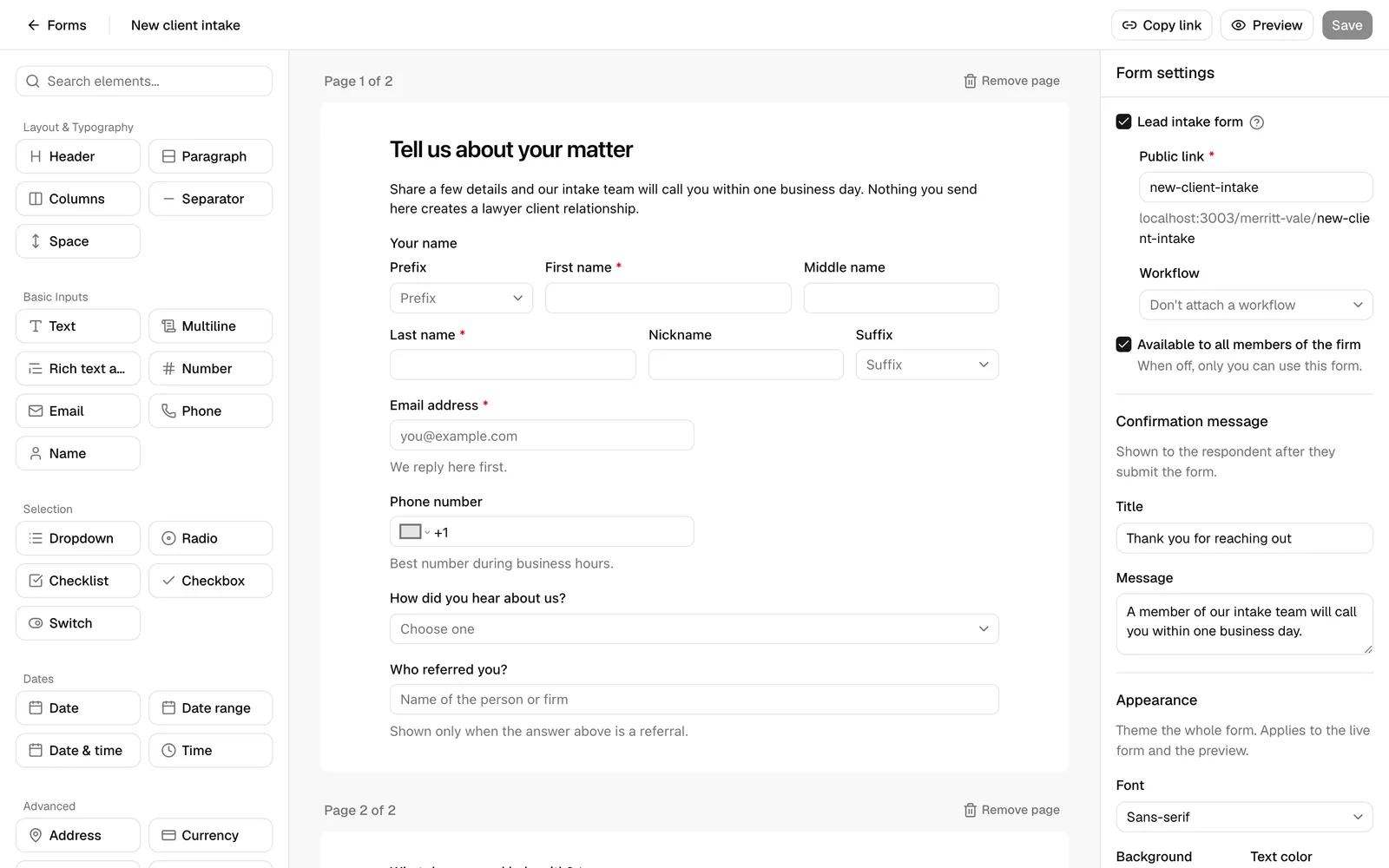Add an Address element

[x=78, y=836]
